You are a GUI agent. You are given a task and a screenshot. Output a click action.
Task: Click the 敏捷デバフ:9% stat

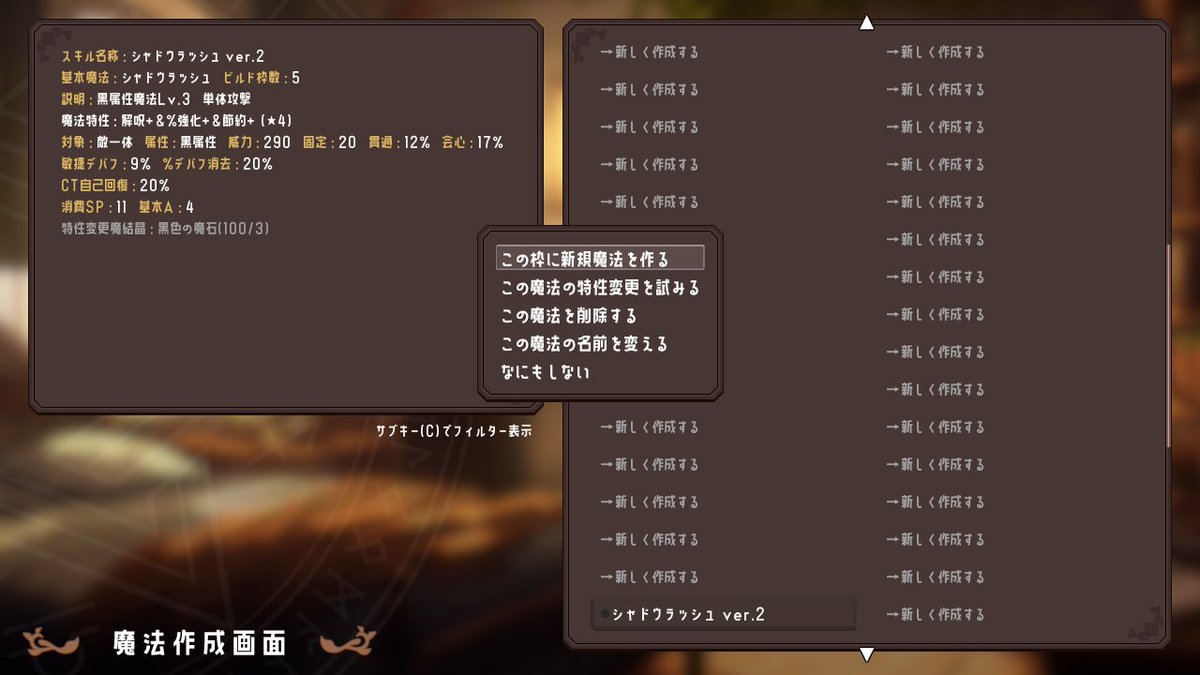coord(106,164)
